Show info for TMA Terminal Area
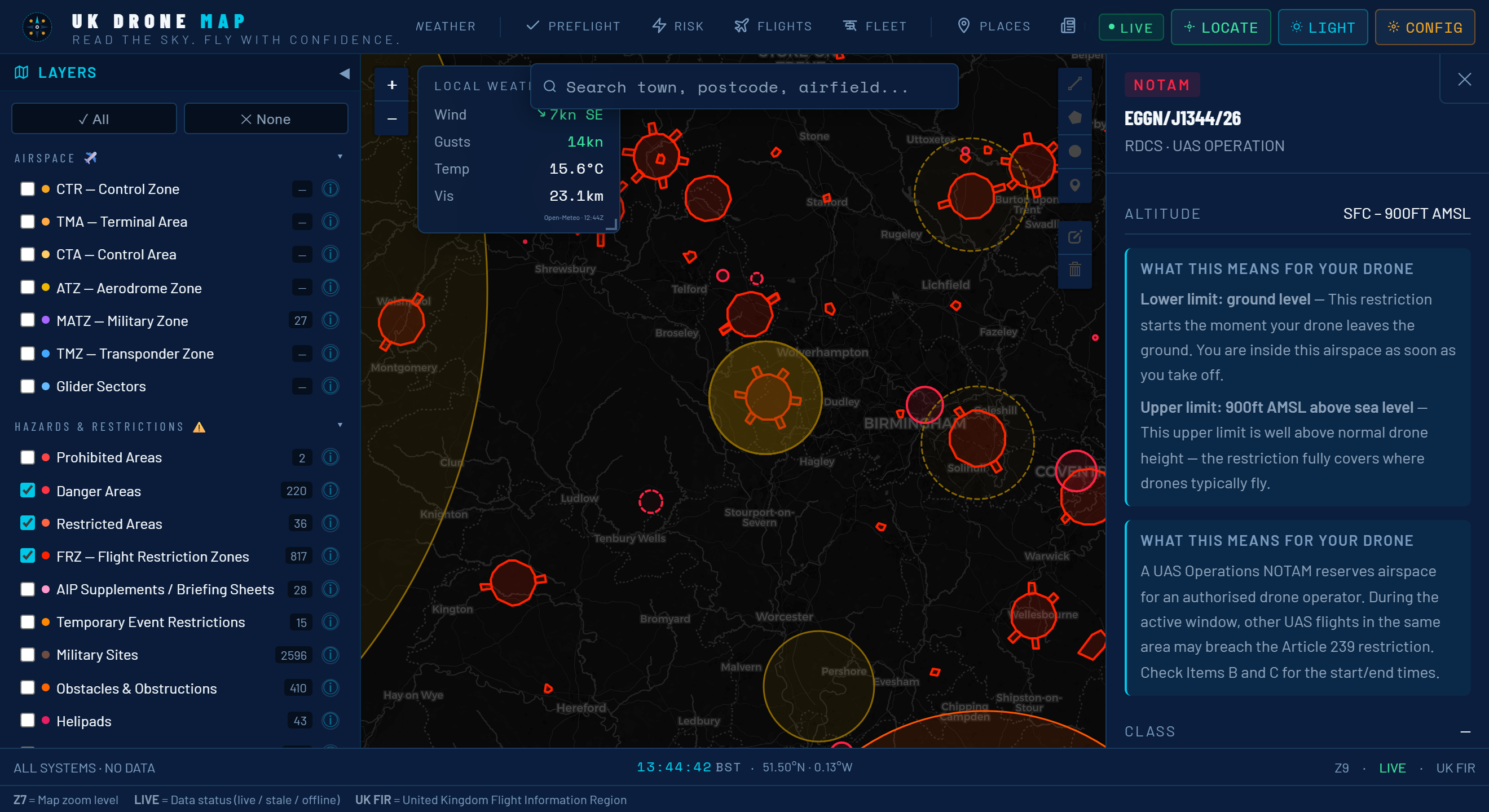Screen dimensions: 1489x812 pos(330,222)
